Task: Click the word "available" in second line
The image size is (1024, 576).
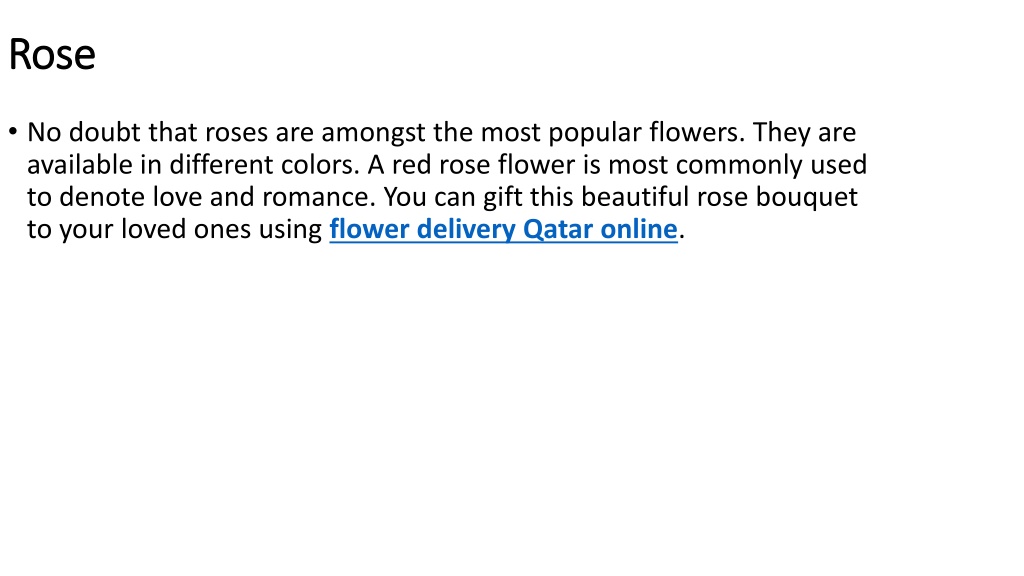Action: click(80, 165)
